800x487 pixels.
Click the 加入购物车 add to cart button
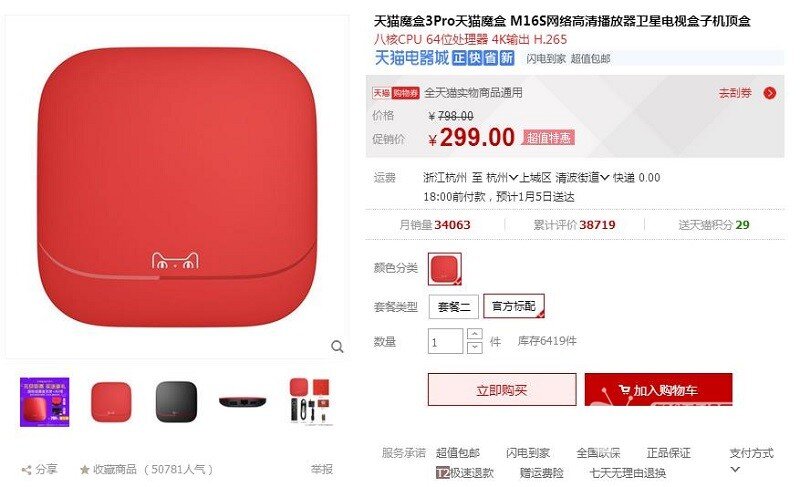658,390
